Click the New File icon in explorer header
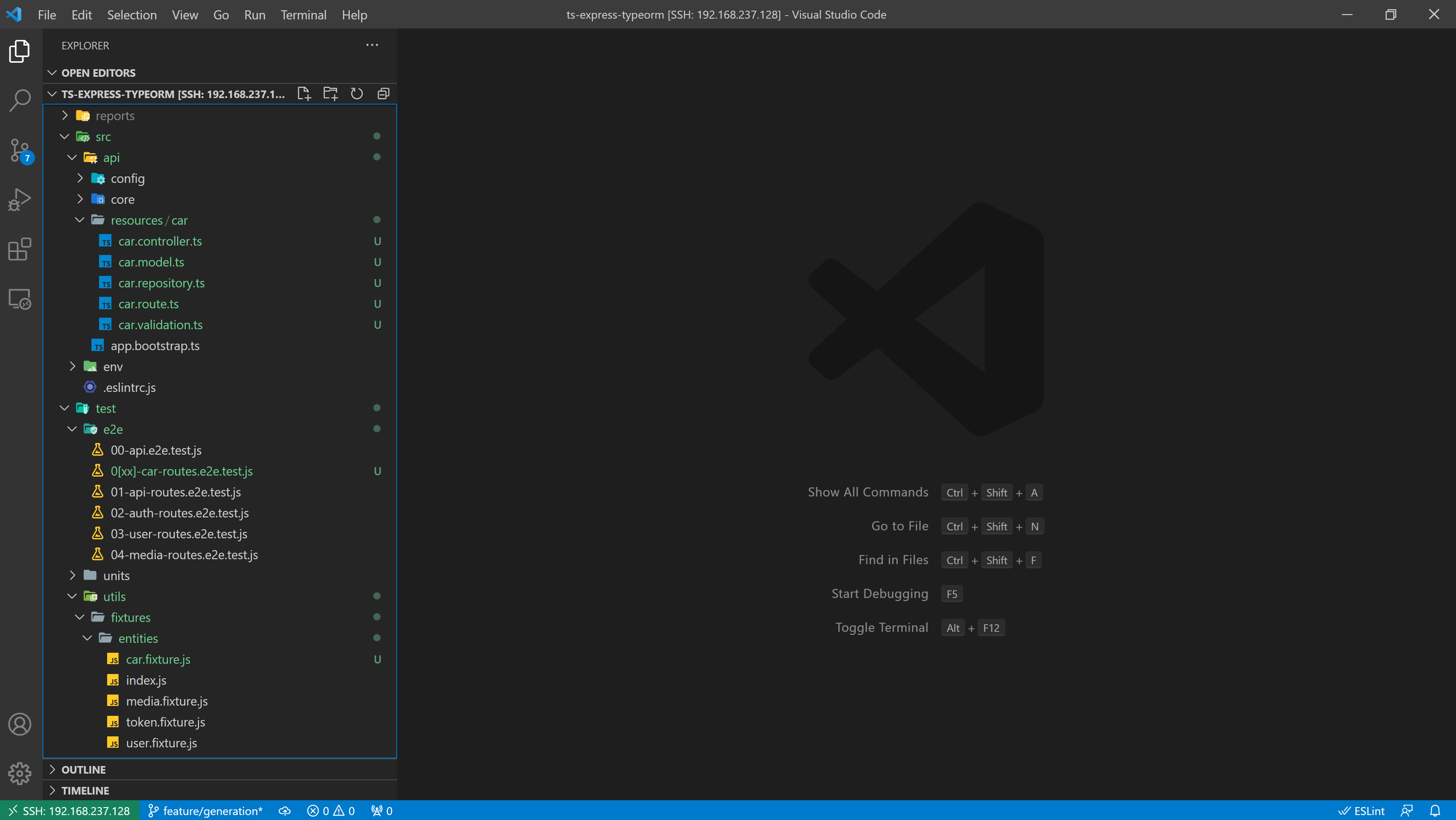The image size is (1456, 820). tap(304, 94)
